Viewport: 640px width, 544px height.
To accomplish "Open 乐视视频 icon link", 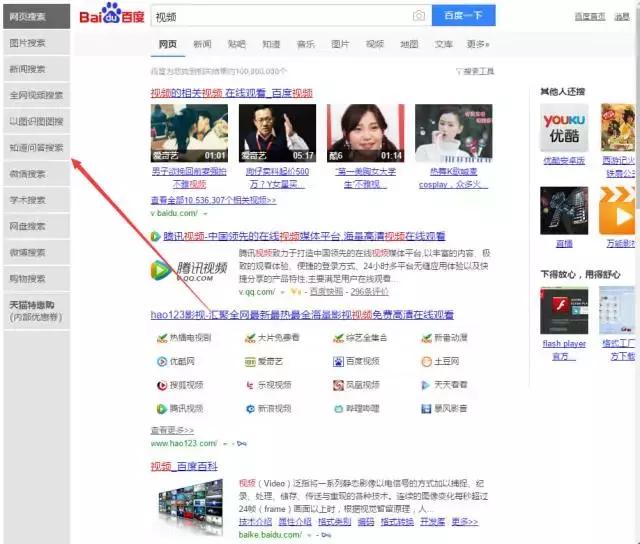I will click(x=268, y=385).
